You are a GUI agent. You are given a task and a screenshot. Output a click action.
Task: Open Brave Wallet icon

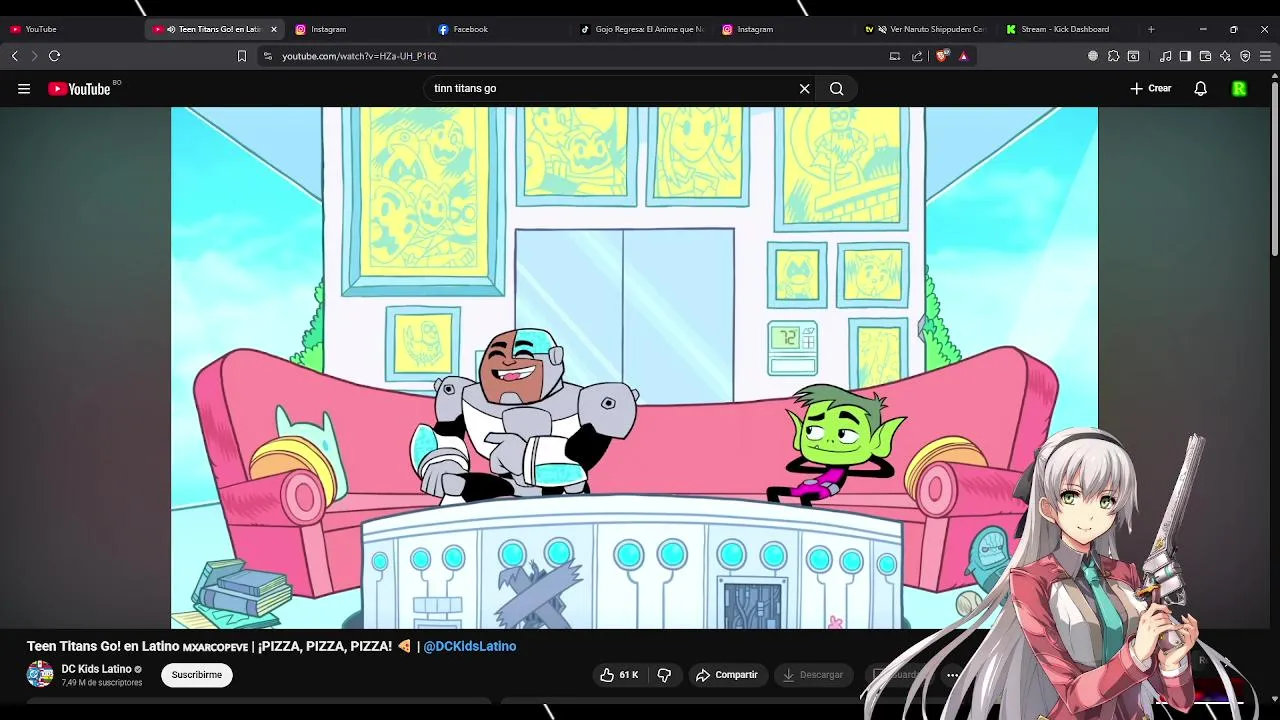[x=1205, y=56]
